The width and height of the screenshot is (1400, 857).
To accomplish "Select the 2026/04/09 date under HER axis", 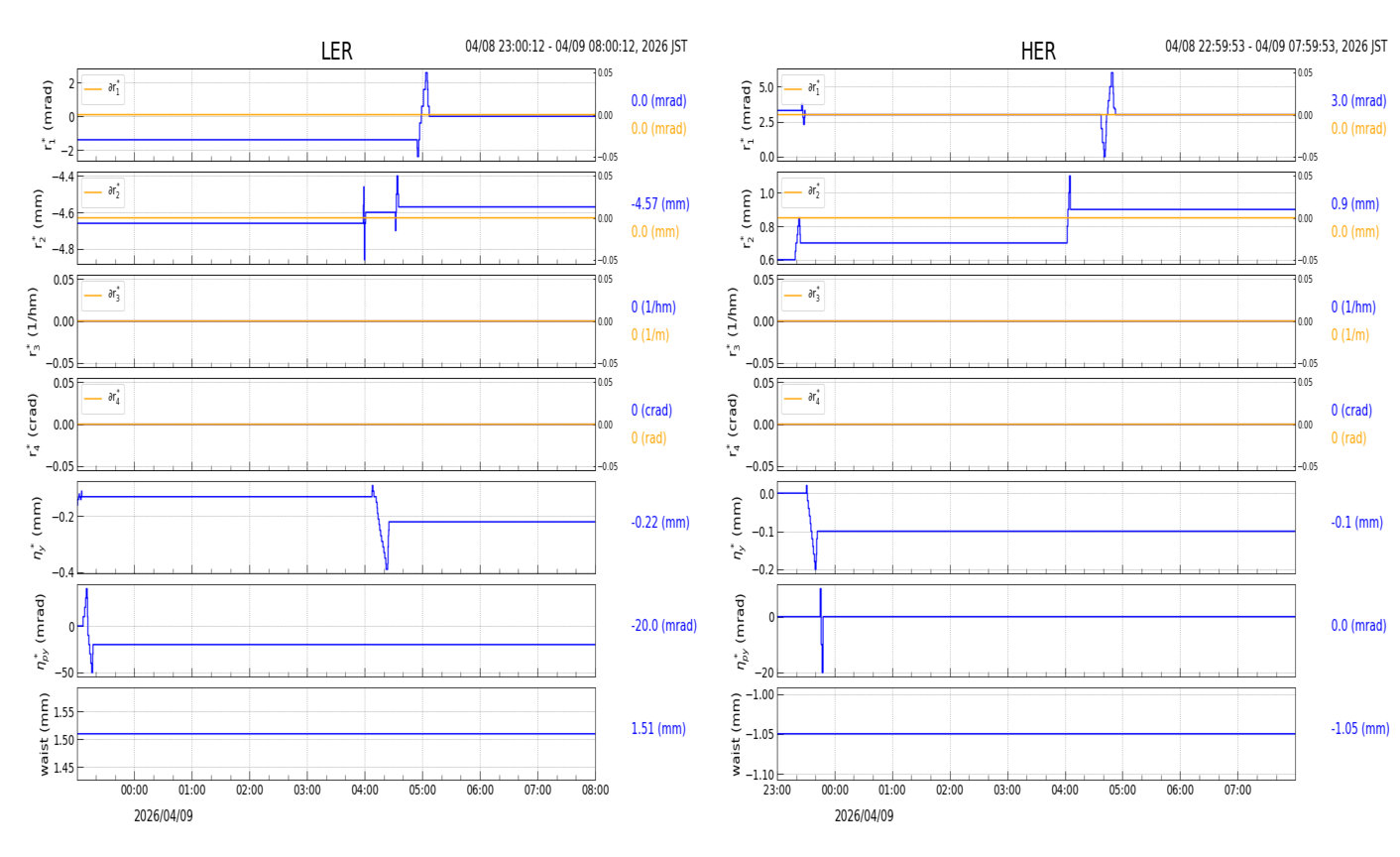I will [x=864, y=815].
